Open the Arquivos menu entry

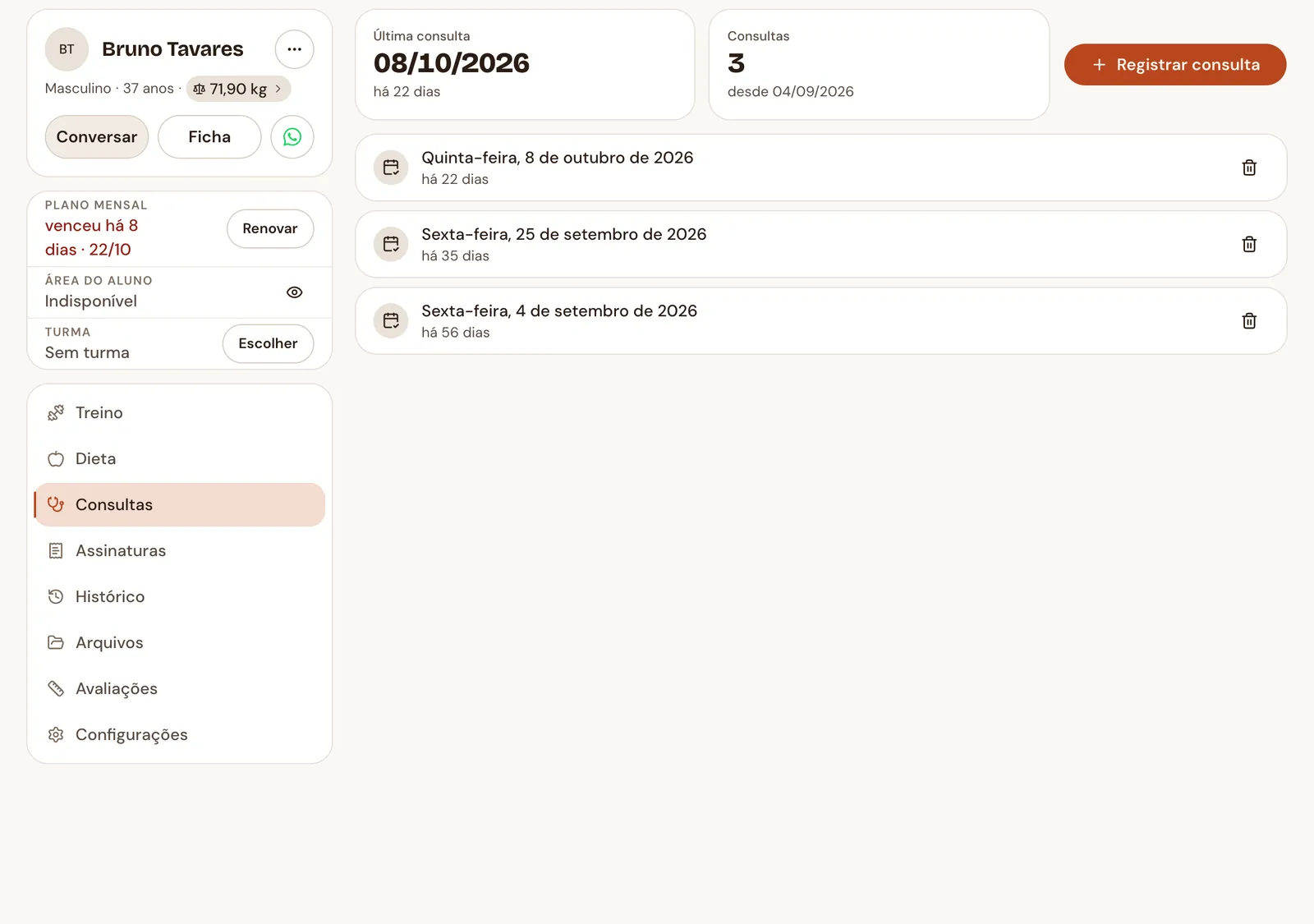(179, 642)
